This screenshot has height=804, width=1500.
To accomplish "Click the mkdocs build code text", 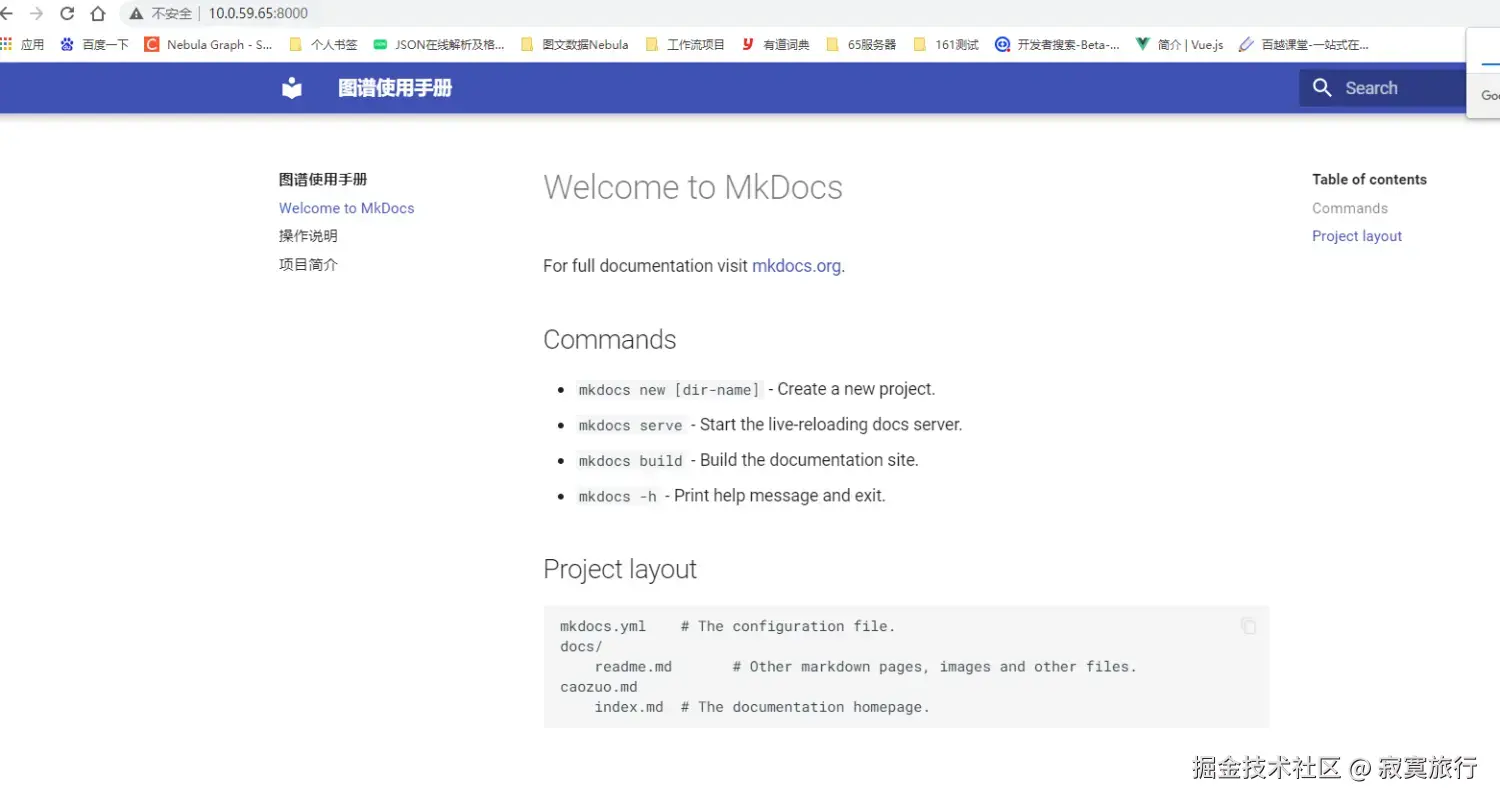I will pos(630,461).
